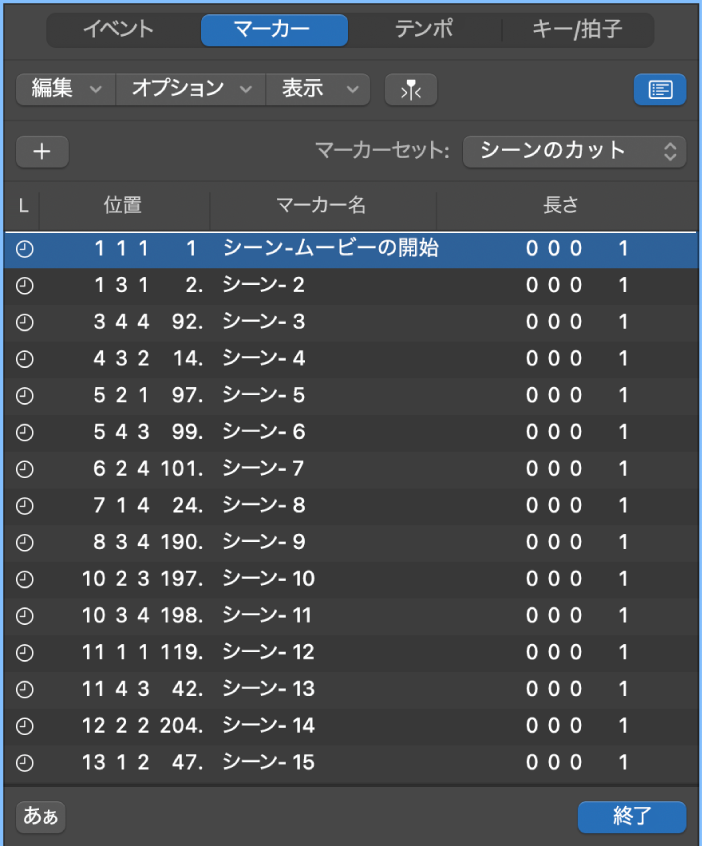Select the catch playhead icon in the toolbar
The height and width of the screenshot is (846, 702).
410,89
